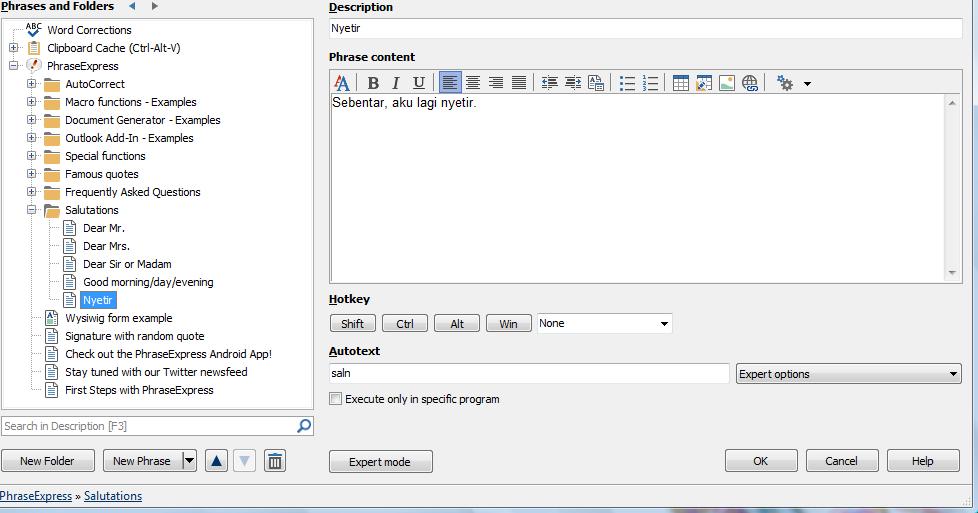Screen dimensions: 978x513
Task: Select First Steps with PhraseExpress
Action: pos(139,390)
